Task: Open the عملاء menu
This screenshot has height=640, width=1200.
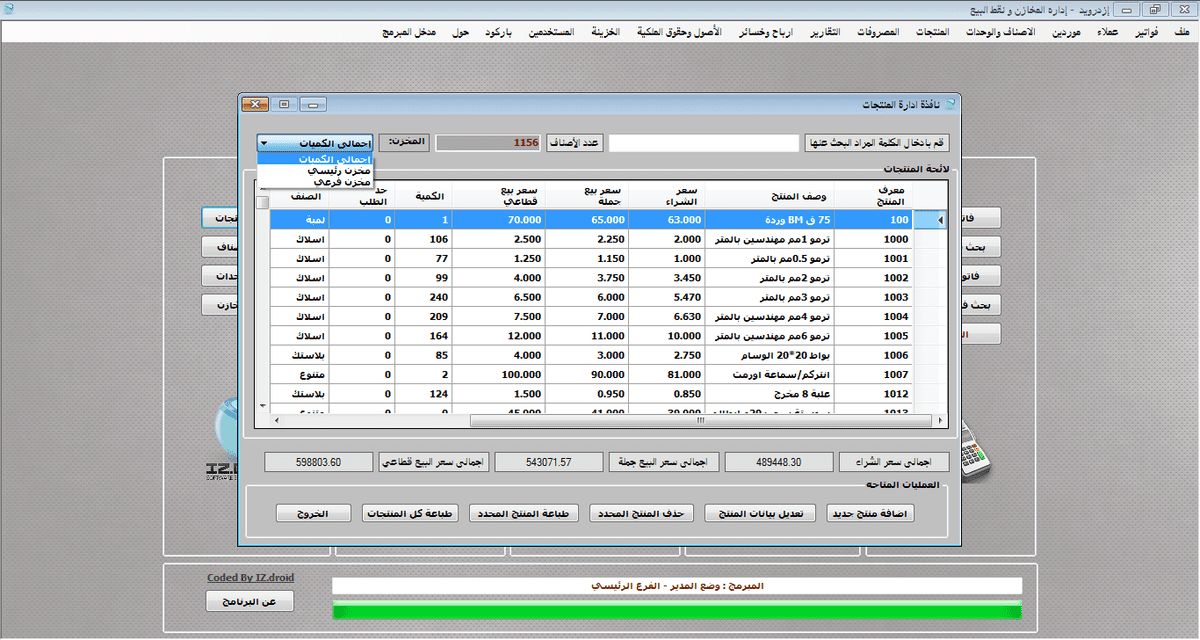Action: (x=1107, y=32)
